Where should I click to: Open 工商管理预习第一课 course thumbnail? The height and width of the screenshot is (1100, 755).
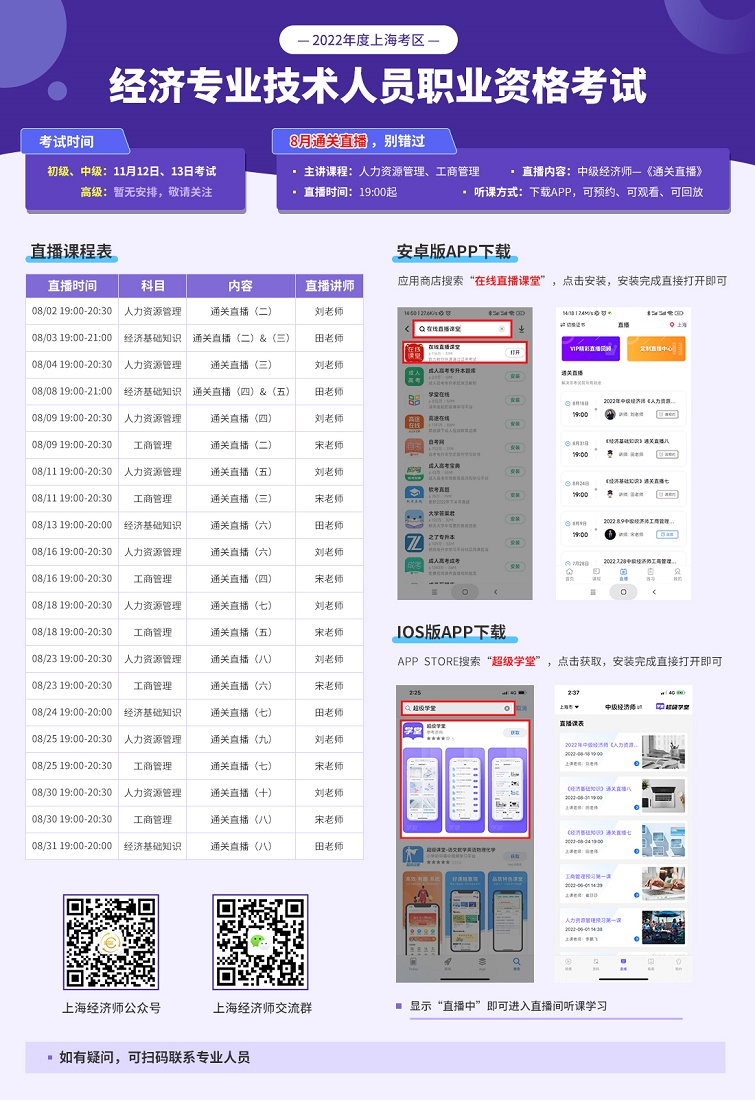click(663, 881)
